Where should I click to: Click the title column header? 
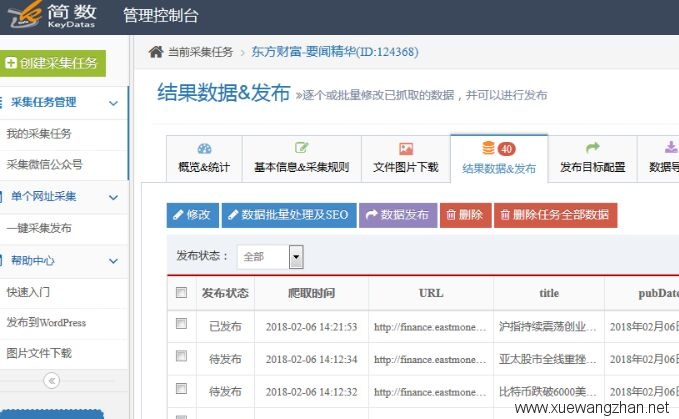pos(549,293)
